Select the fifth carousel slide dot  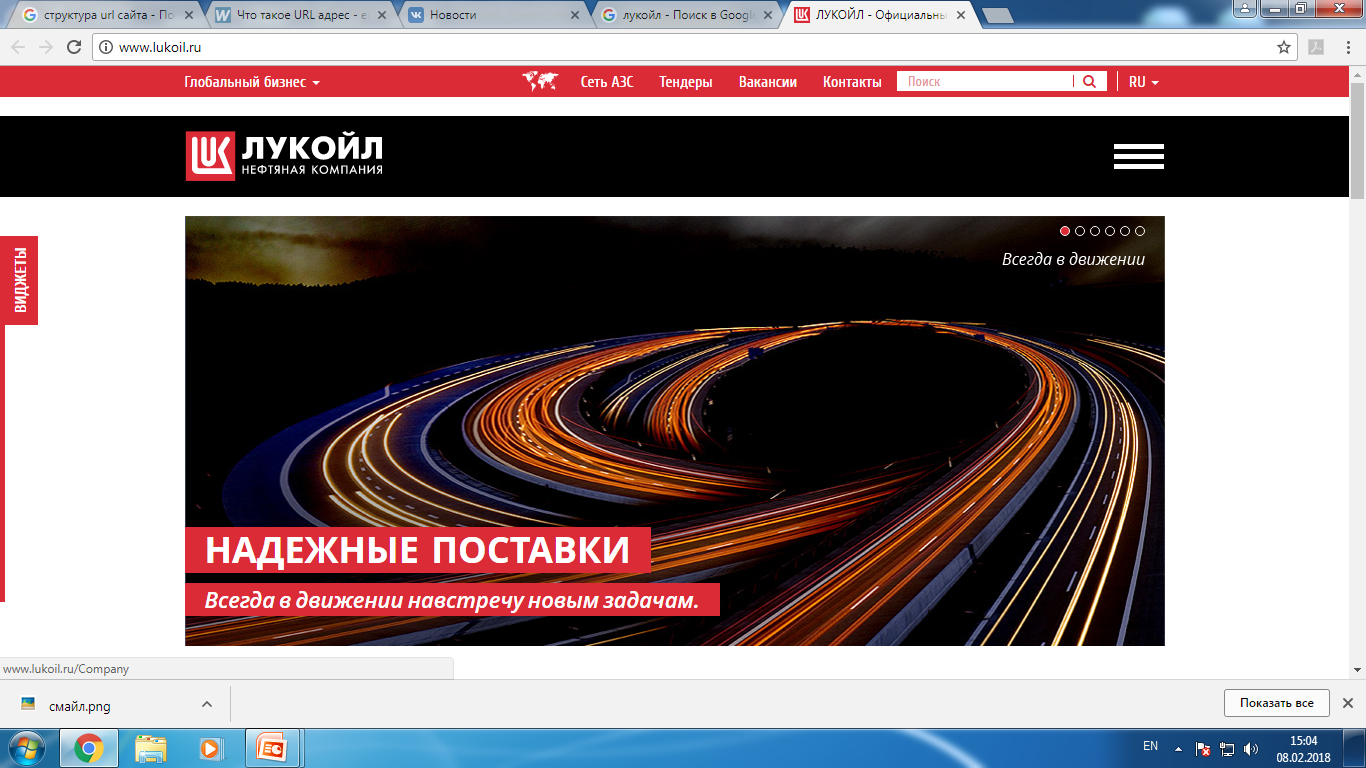tap(1125, 231)
